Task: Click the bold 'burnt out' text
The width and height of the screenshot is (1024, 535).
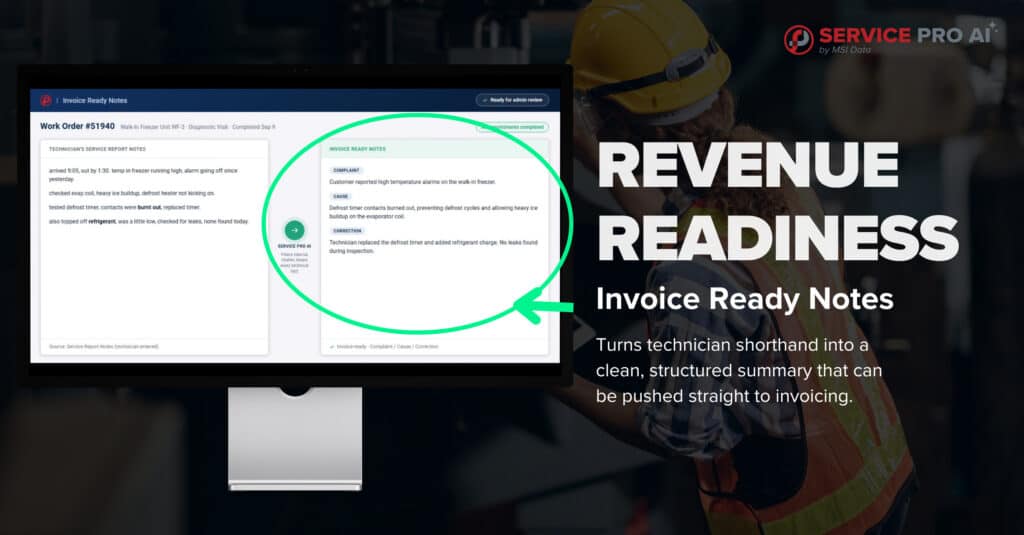Action: click(149, 207)
